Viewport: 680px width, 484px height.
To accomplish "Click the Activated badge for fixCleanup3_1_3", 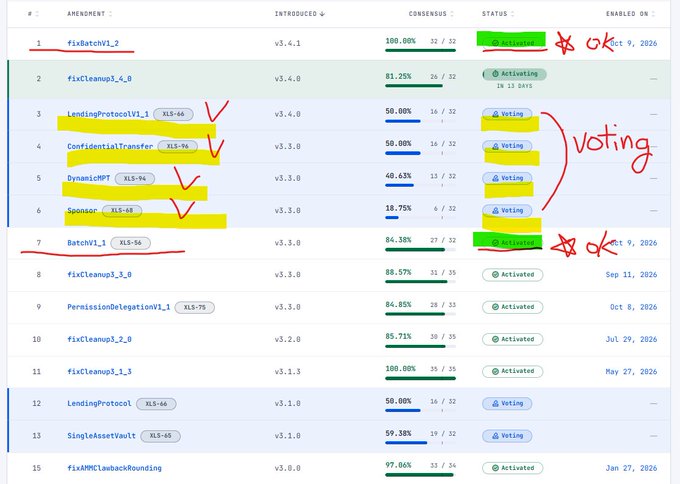I will click(x=513, y=371).
